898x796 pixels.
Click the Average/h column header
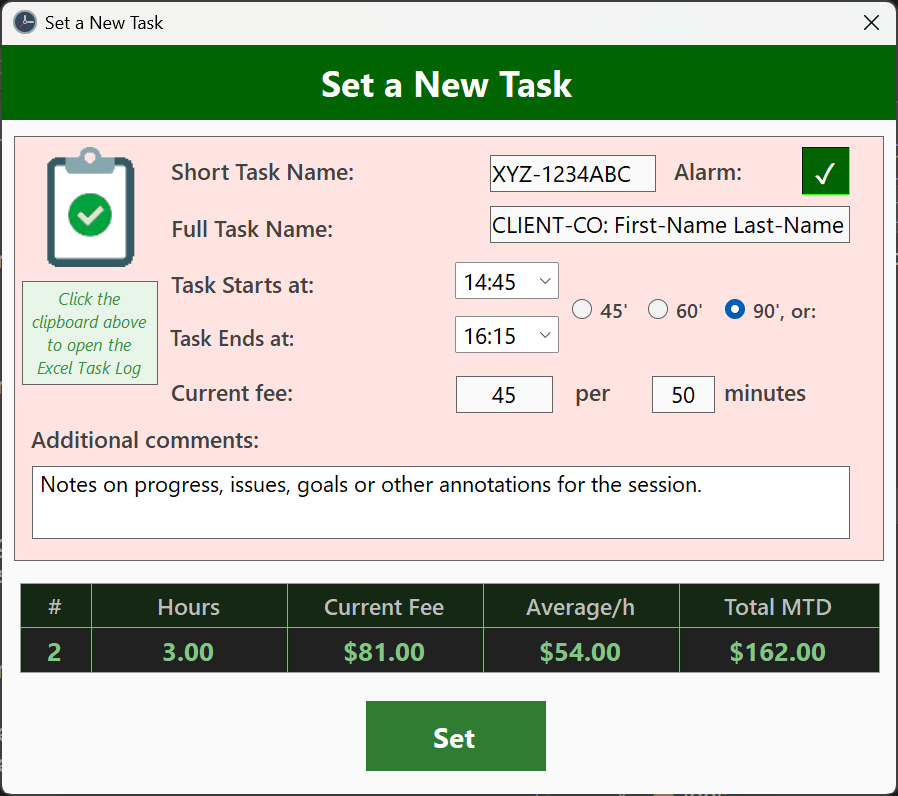click(580, 606)
